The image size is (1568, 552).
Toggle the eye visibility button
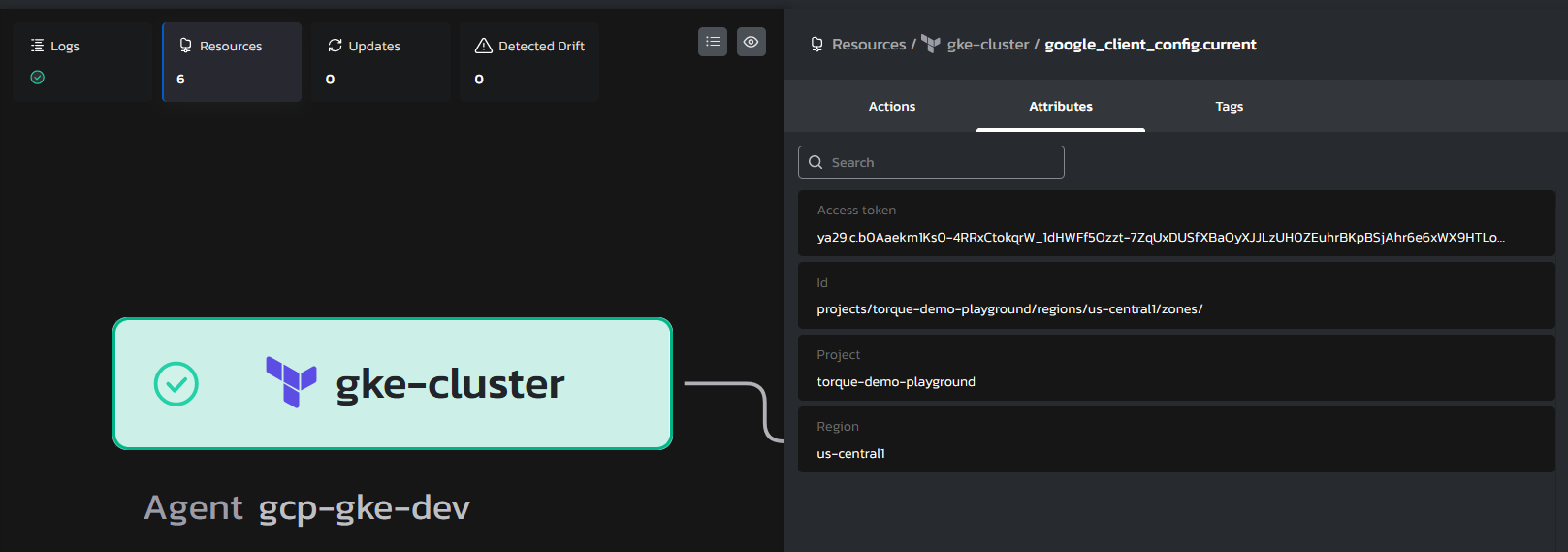(x=751, y=42)
